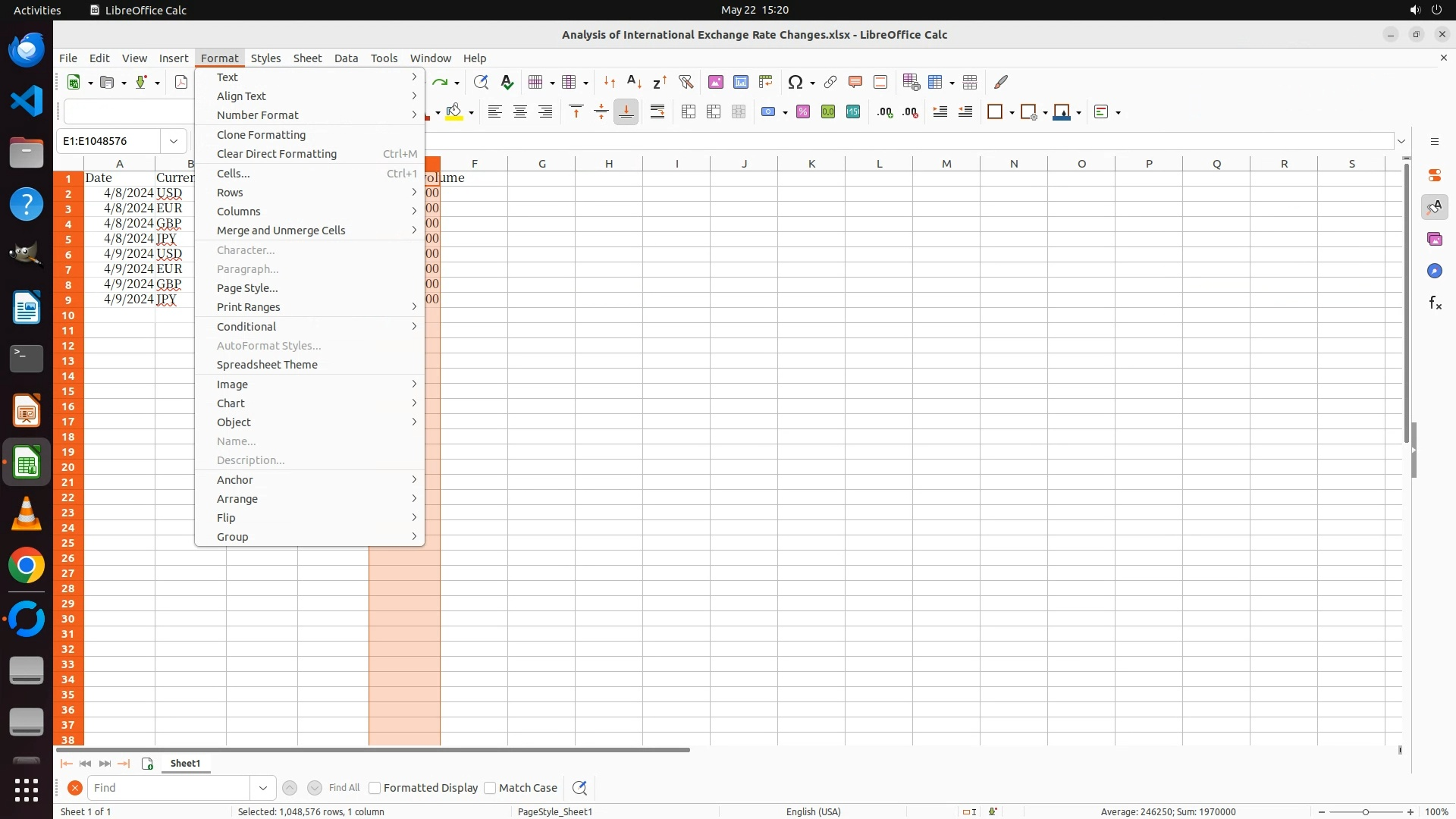1456x819 pixels.
Task: Click the Insert Image toolbar icon
Action: click(x=715, y=82)
